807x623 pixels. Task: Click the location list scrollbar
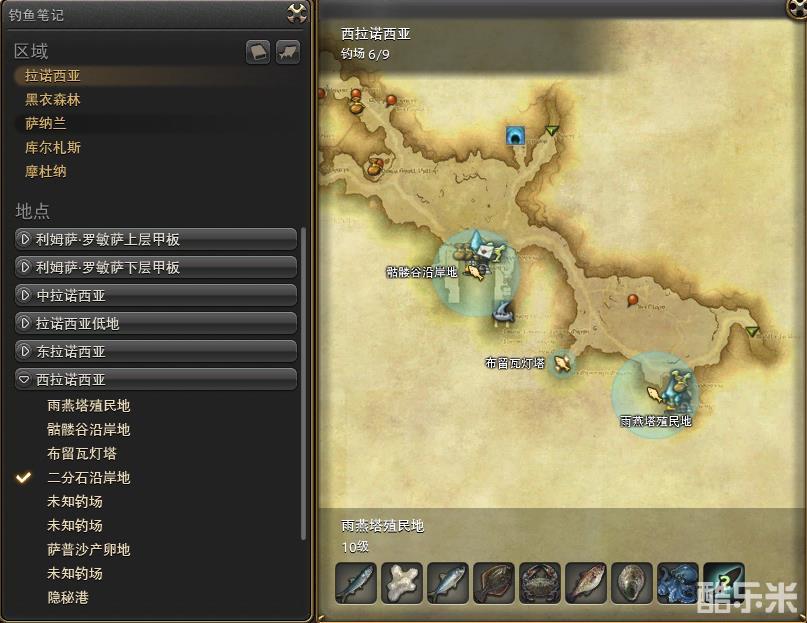point(303,384)
